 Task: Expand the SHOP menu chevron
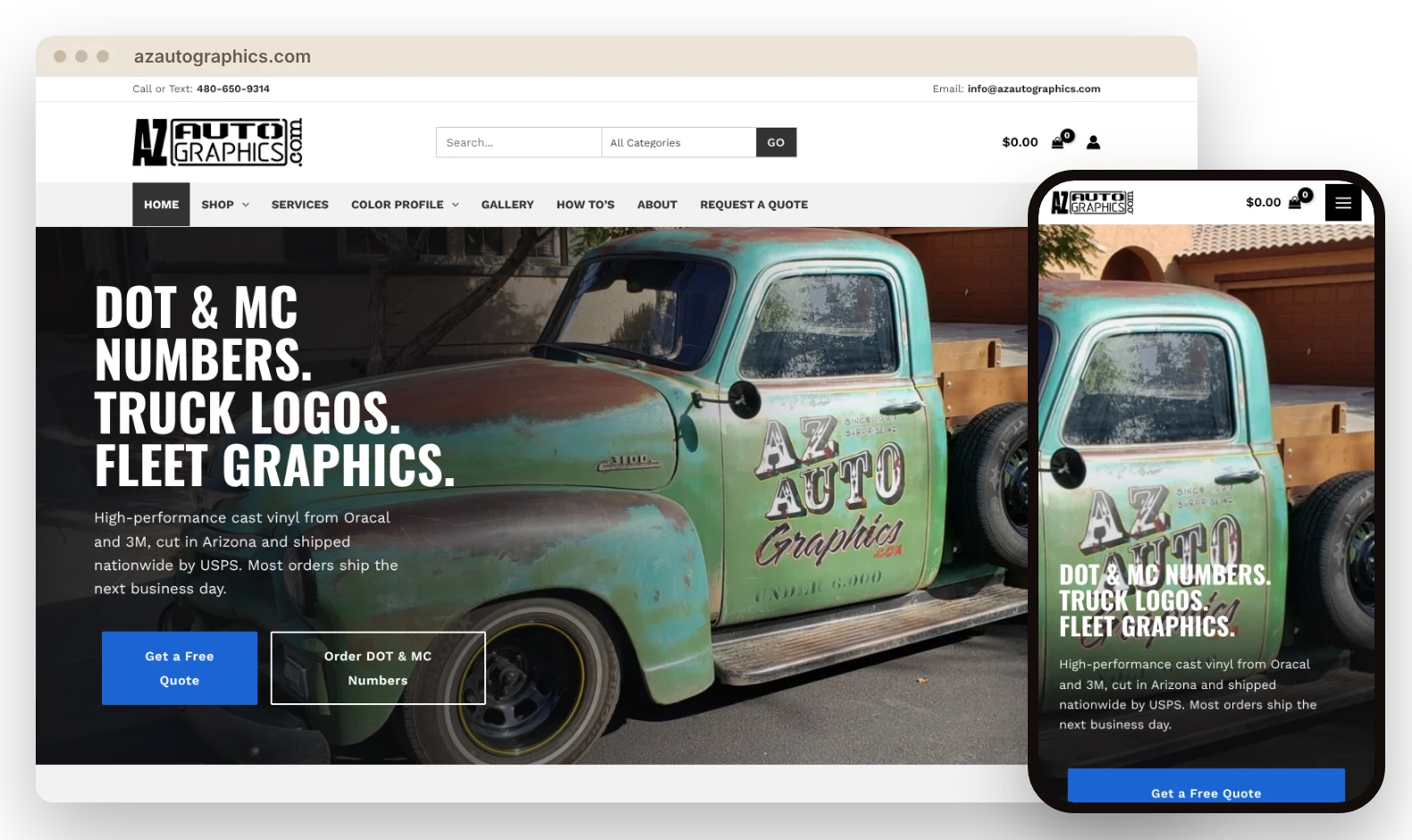246,205
